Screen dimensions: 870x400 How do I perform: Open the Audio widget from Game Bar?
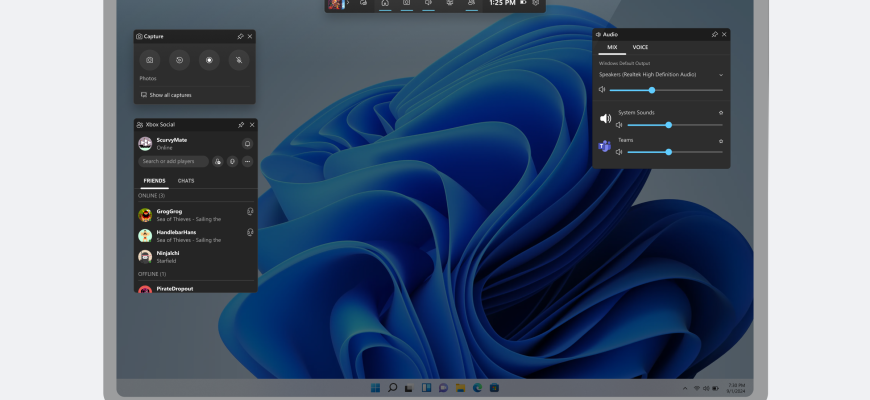click(428, 3)
